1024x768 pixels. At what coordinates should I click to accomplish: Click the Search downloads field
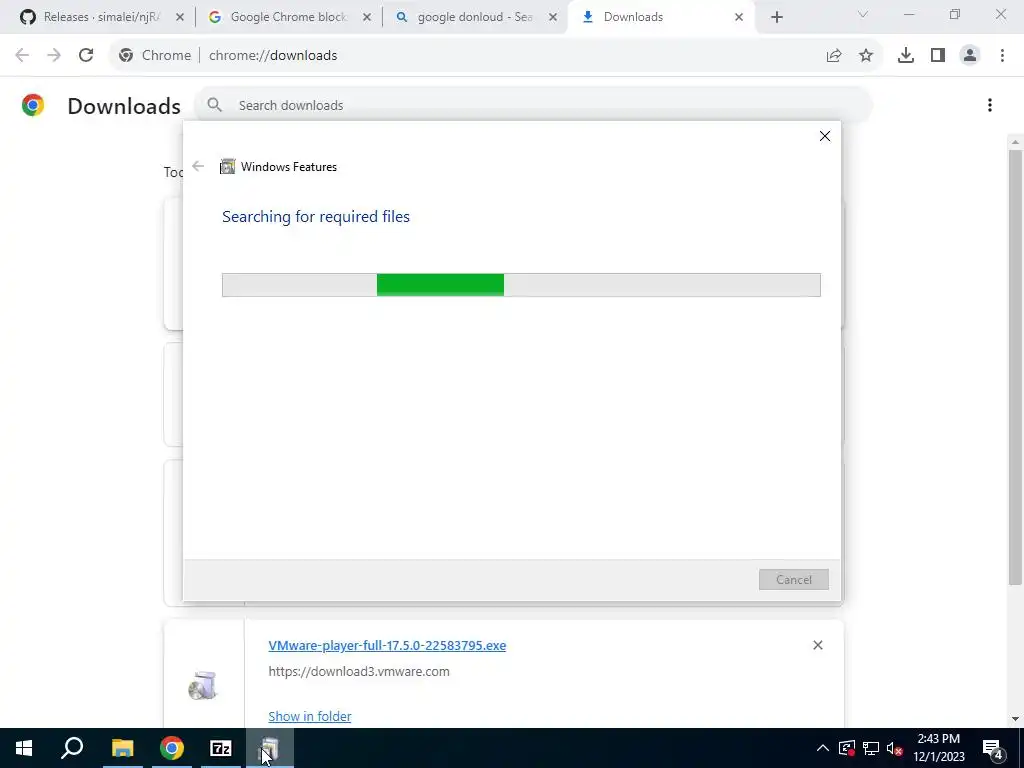click(534, 105)
